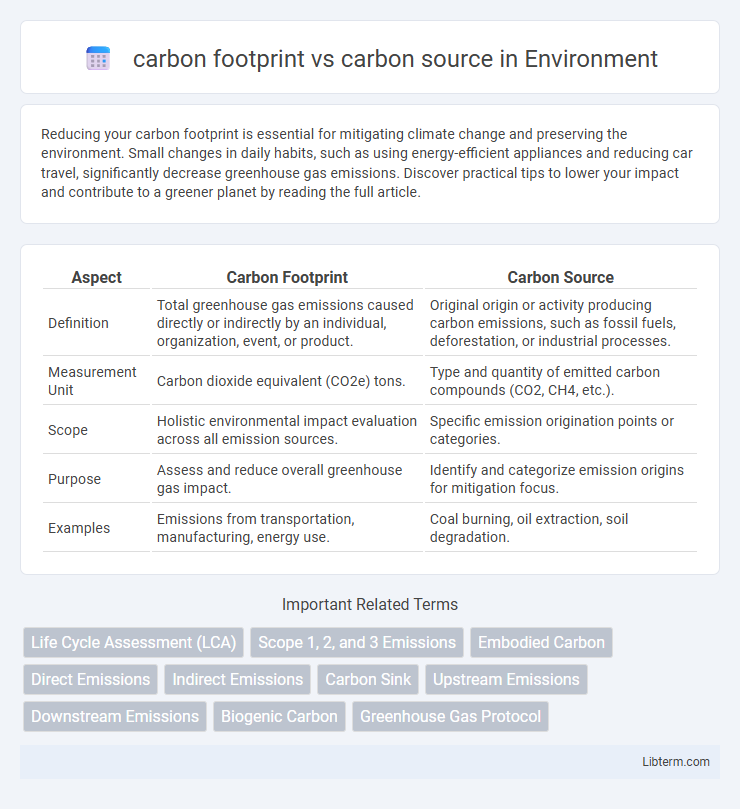Open the Life Cycle Assessment (LCA) tag
Screen dimensions: 740x809
pos(134,642)
